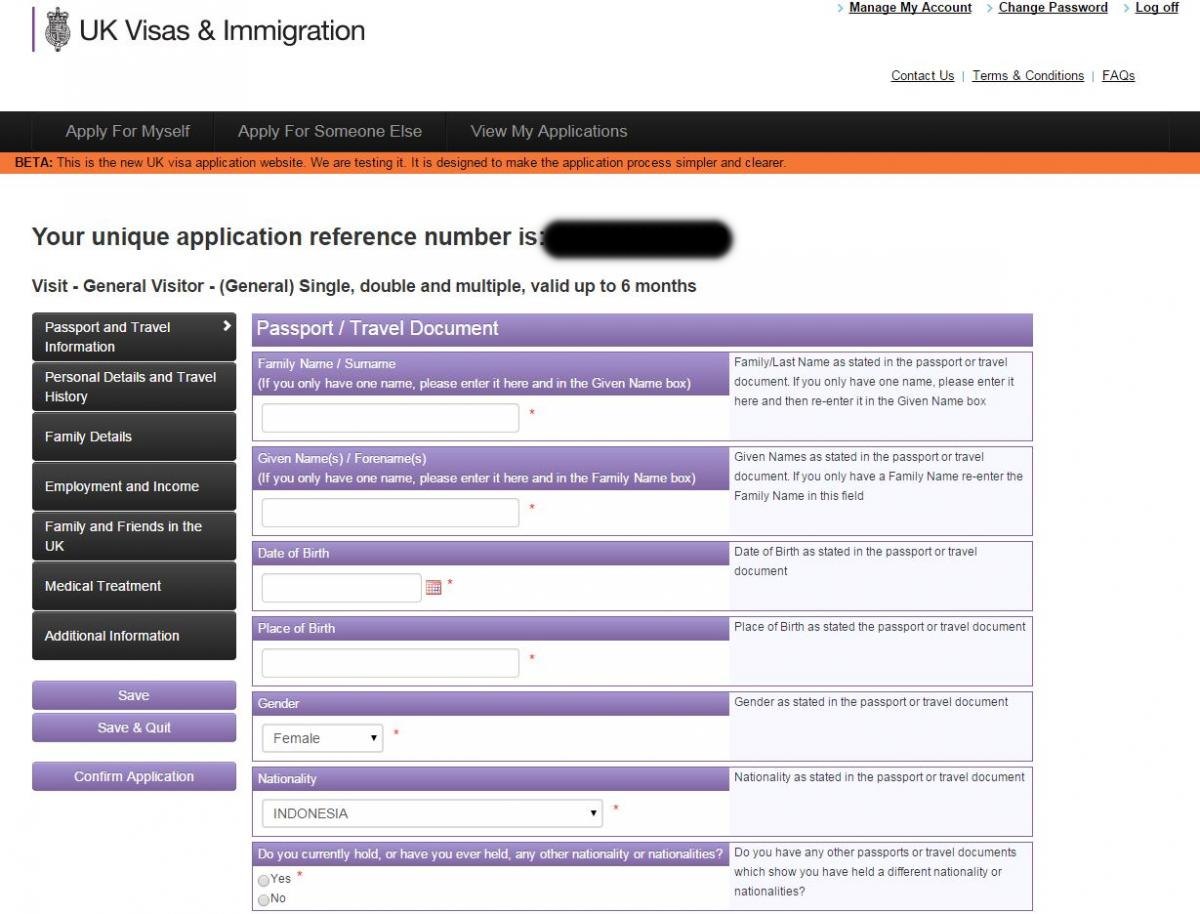
Task: Select No for other nationality question
Action: point(264,900)
